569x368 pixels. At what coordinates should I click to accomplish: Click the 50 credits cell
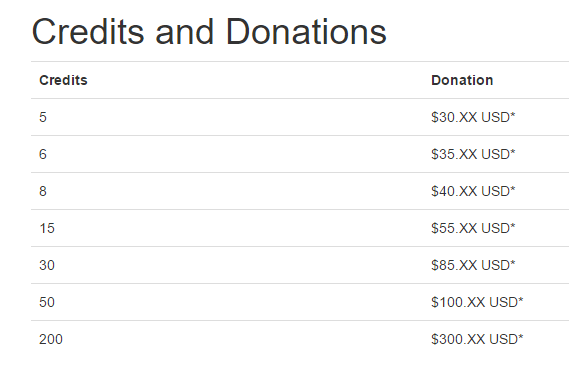click(47, 302)
